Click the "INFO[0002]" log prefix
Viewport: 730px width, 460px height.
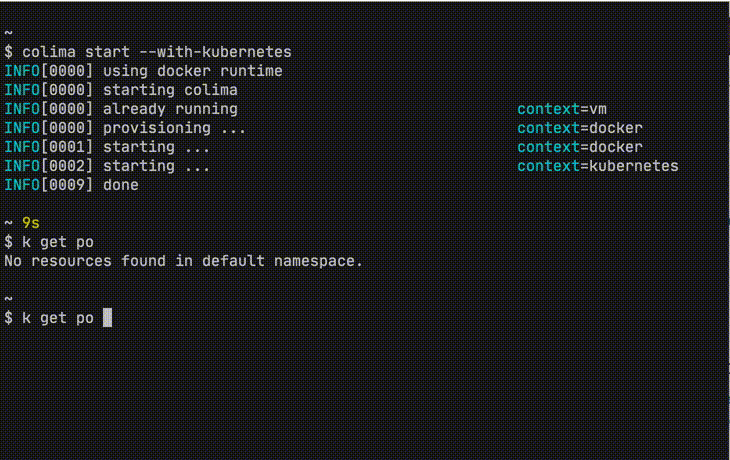pyautogui.click(x=49, y=166)
